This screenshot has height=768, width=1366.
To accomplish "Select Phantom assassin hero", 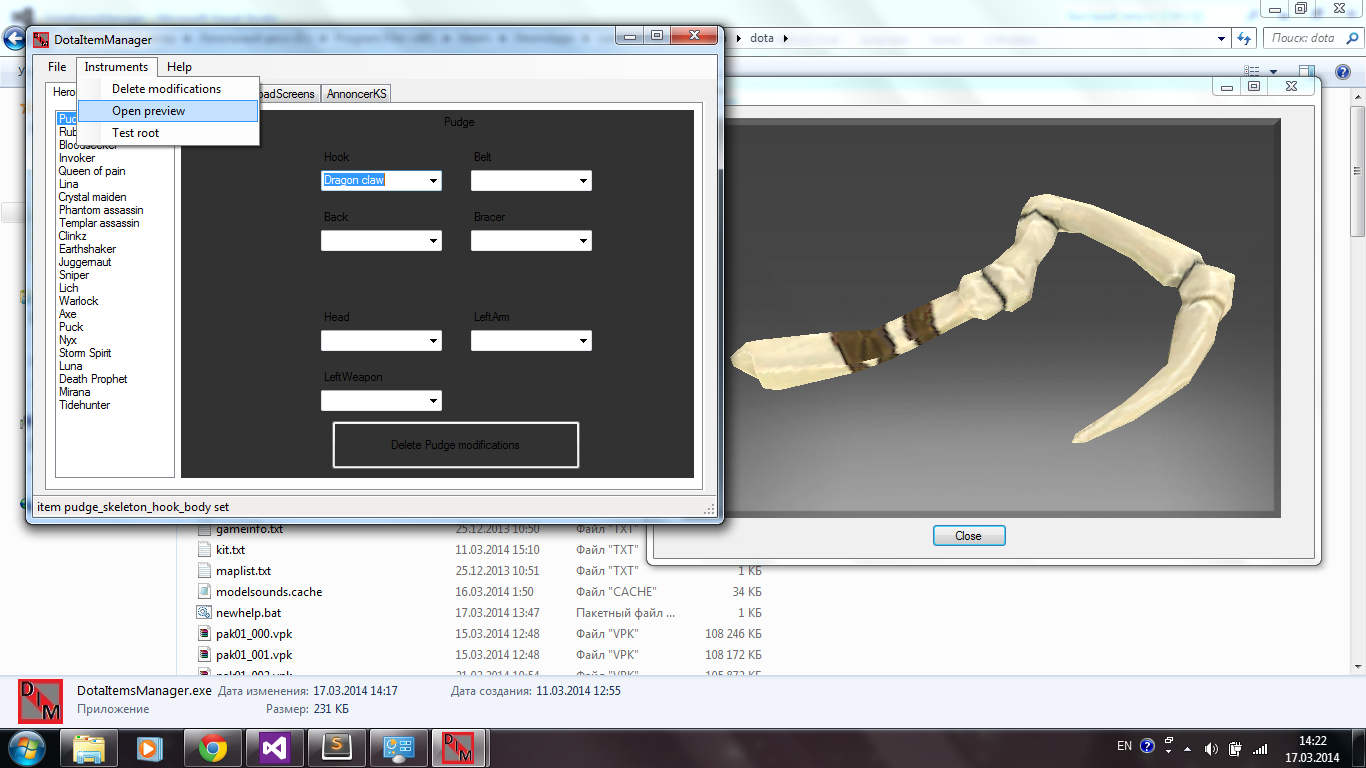I will [101, 210].
